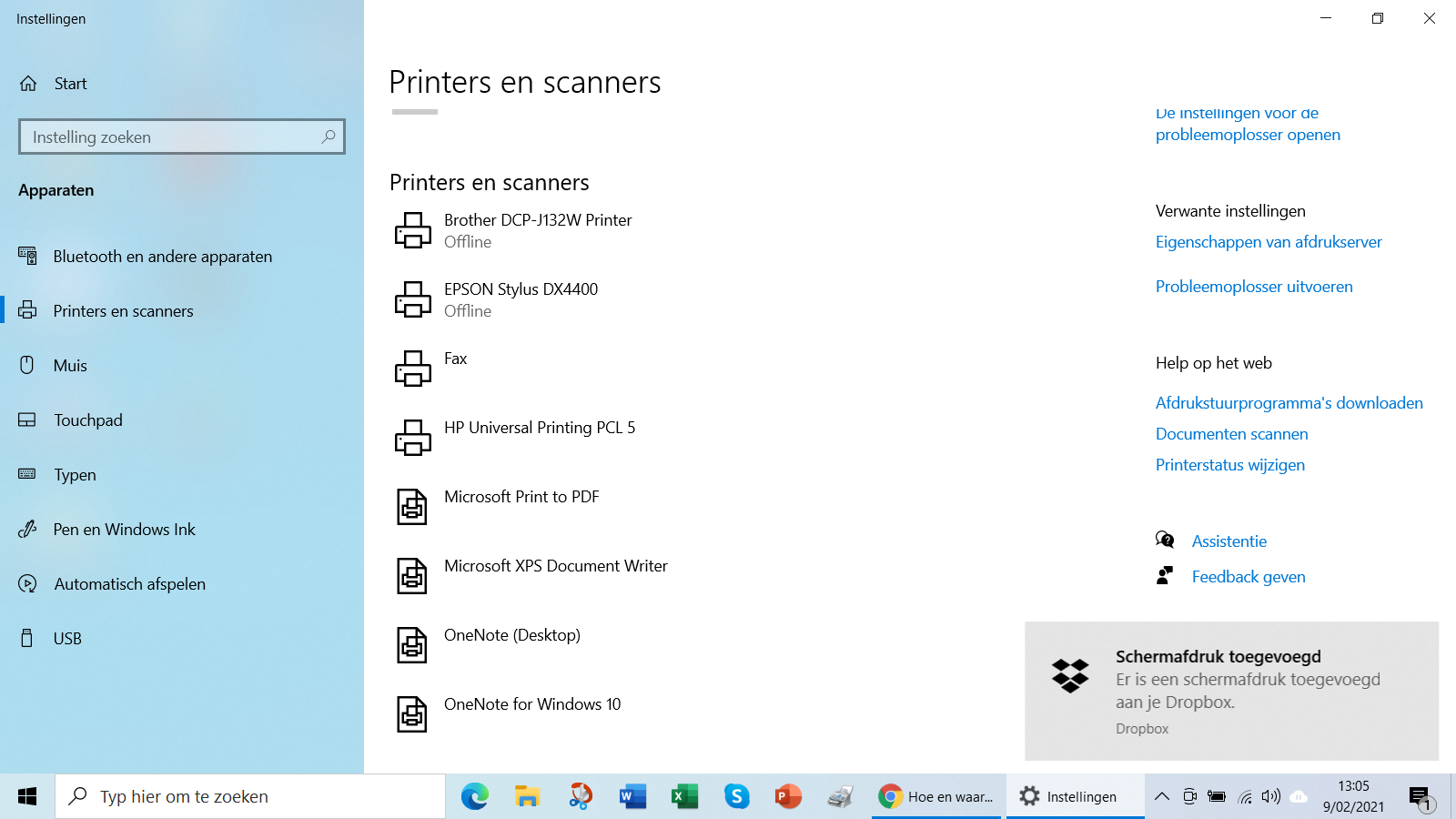This screenshot has width=1456, height=819.
Task: Click the HP Universal Printing PCL 5 icon
Action: point(412,438)
